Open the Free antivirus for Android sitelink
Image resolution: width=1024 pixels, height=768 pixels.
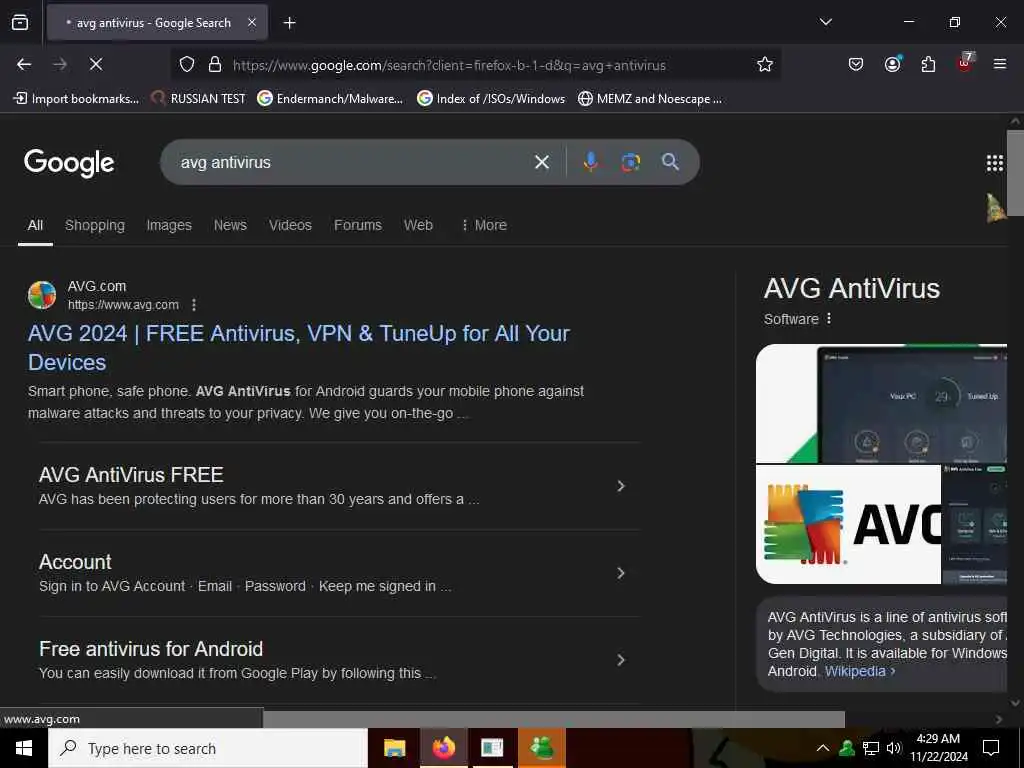[x=151, y=648]
